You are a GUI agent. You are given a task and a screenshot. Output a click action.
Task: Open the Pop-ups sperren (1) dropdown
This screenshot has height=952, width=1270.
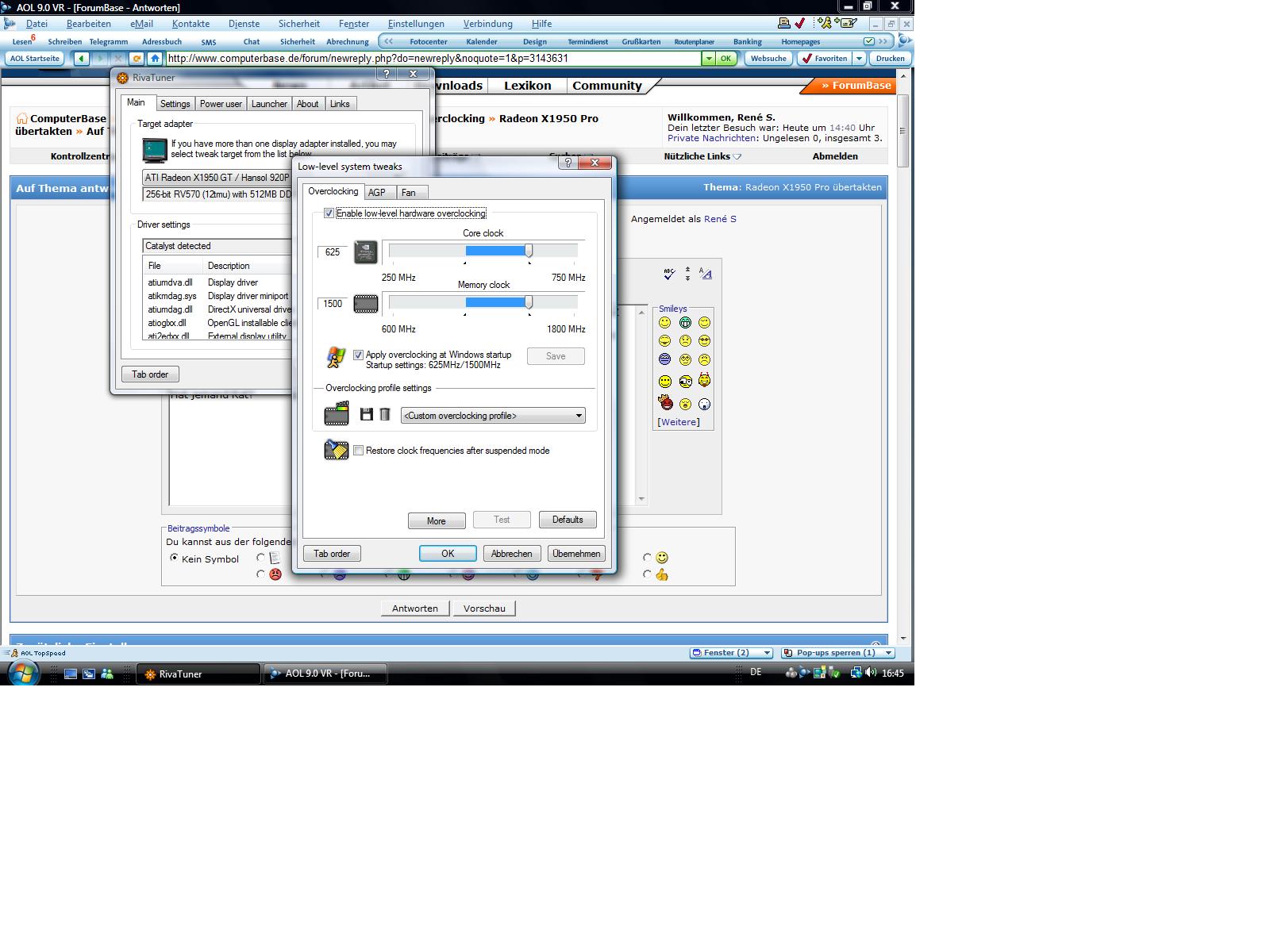(x=889, y=653)
